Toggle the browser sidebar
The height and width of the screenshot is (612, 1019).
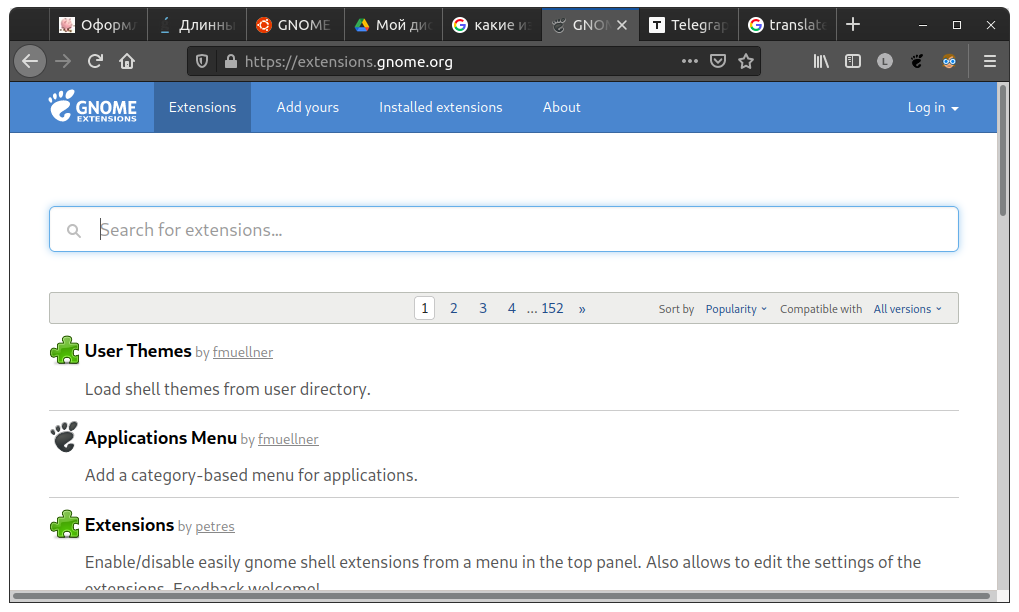tap(853, 61)
